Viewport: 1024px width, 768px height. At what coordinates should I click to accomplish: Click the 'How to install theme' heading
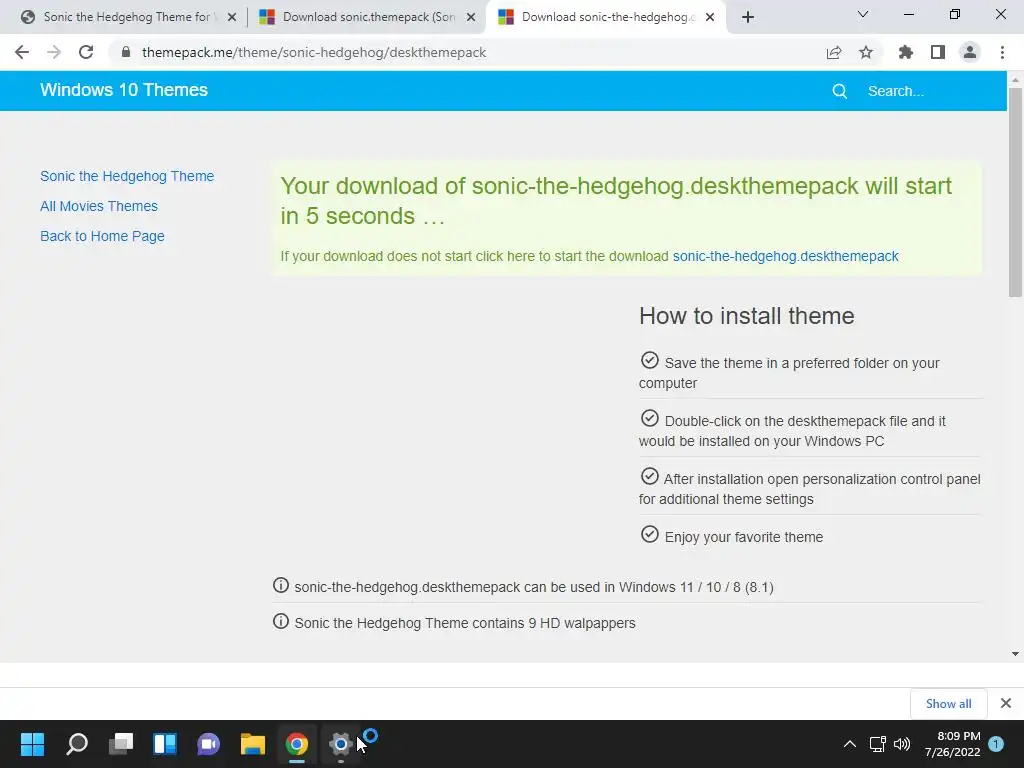(746, 316)
